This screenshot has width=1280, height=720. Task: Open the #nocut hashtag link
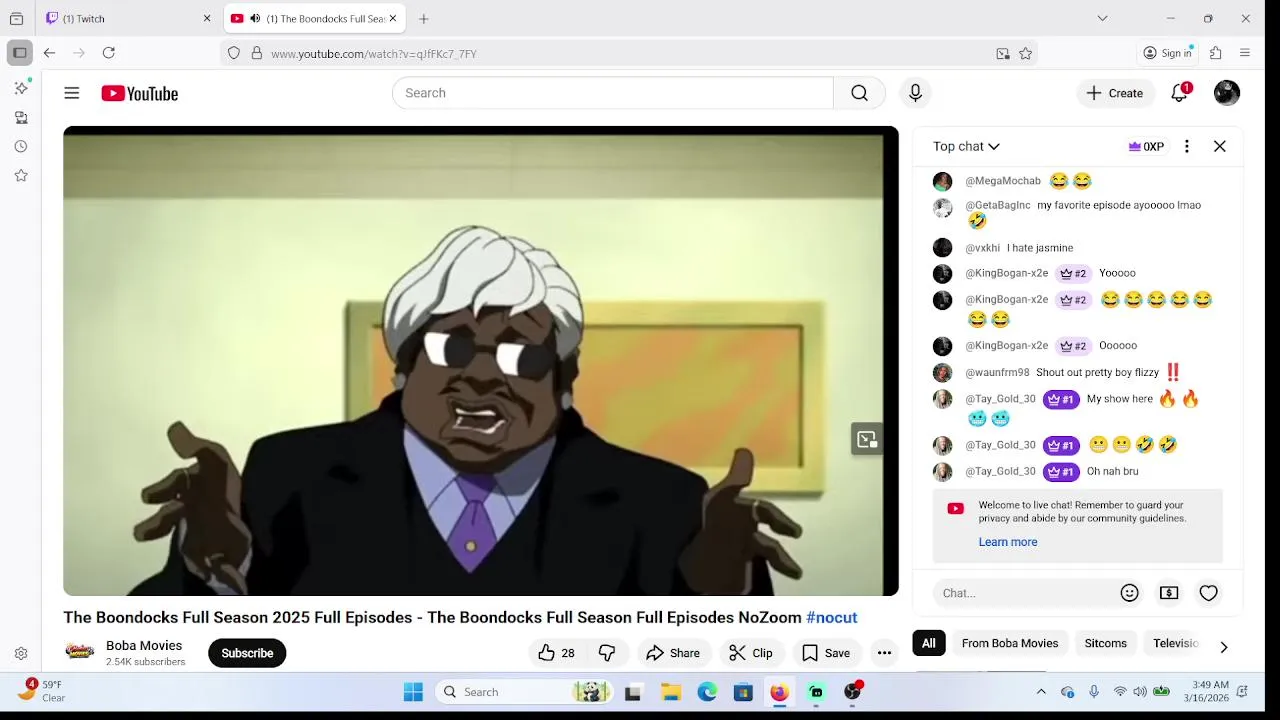(x=832, y=617)
